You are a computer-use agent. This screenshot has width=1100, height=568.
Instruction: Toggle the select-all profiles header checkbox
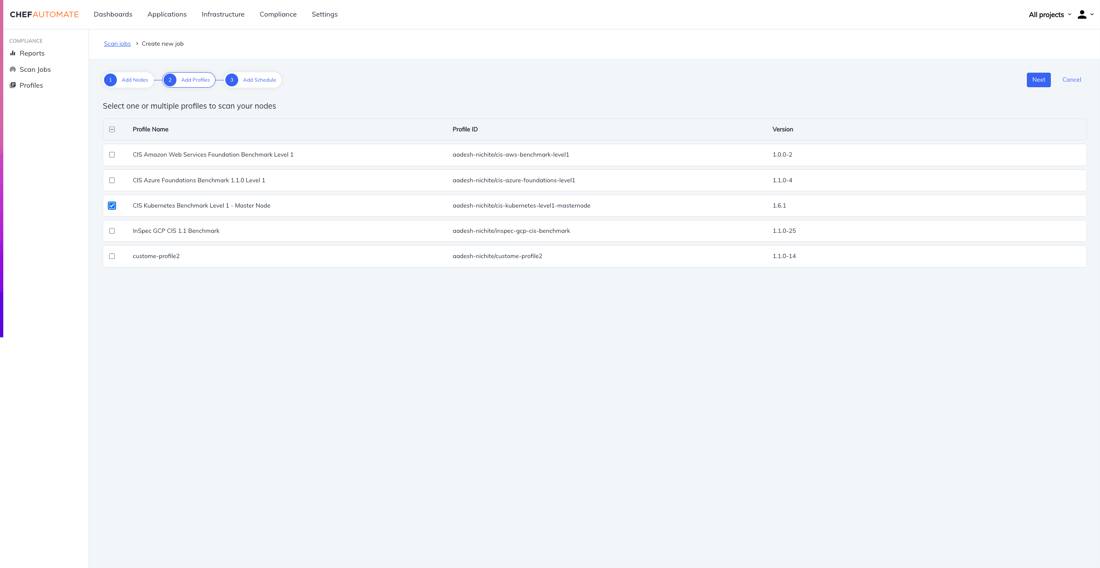(x=112, y=129)
